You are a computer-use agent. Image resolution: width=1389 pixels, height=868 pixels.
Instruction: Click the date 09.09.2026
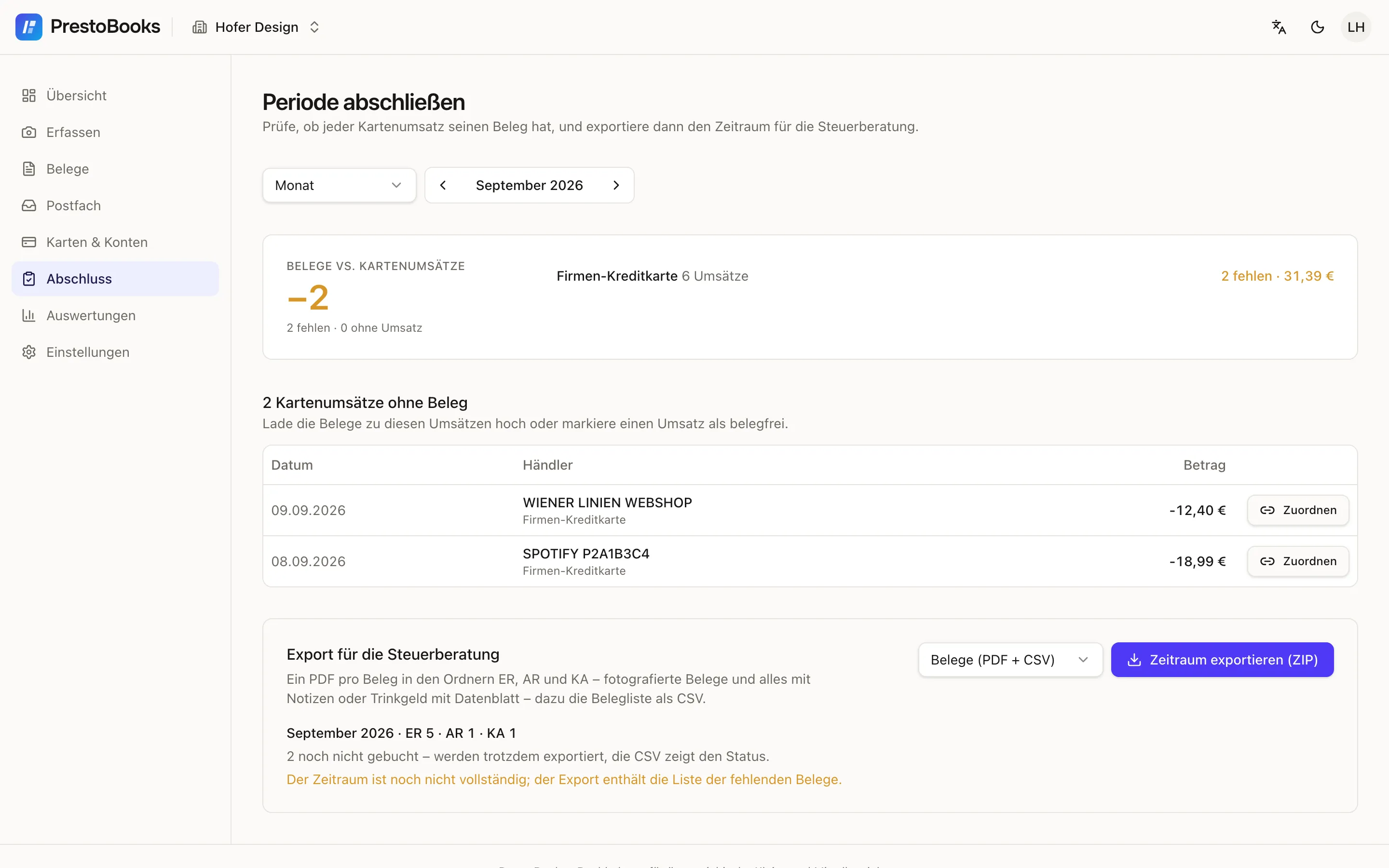click(308, 510)
